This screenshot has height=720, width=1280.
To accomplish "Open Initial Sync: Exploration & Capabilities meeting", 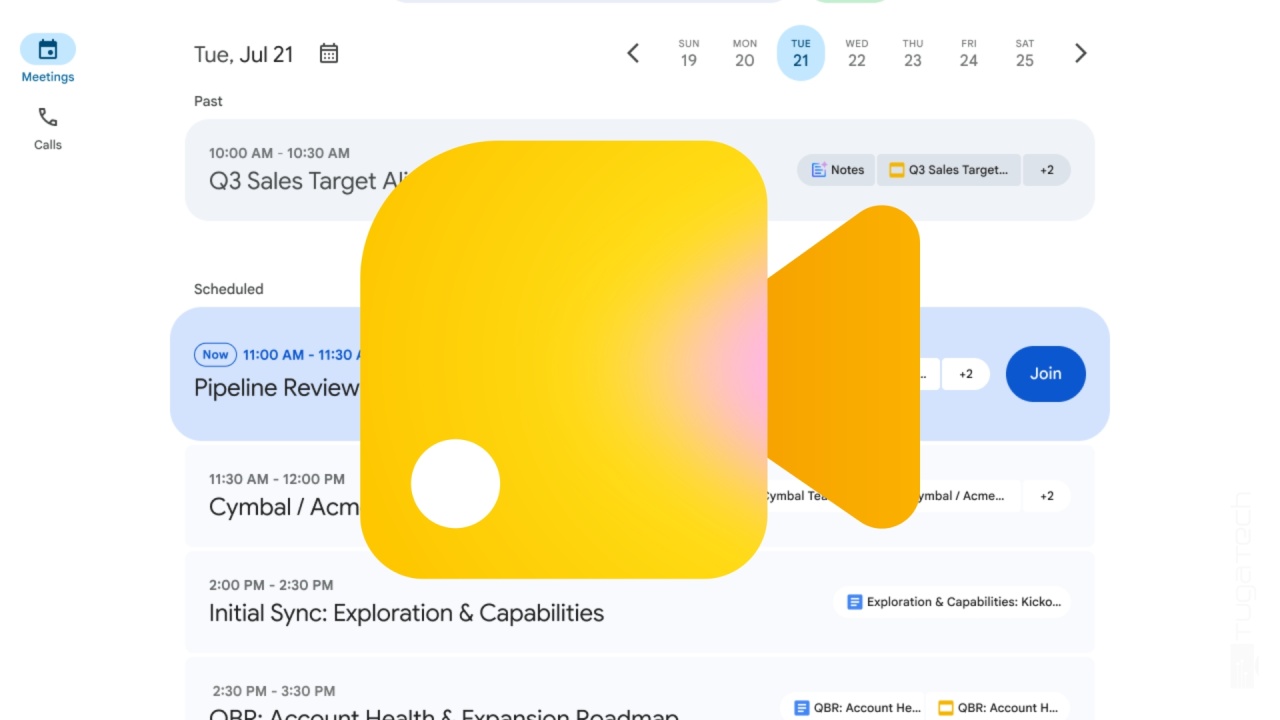I will (x=406, y=613).
